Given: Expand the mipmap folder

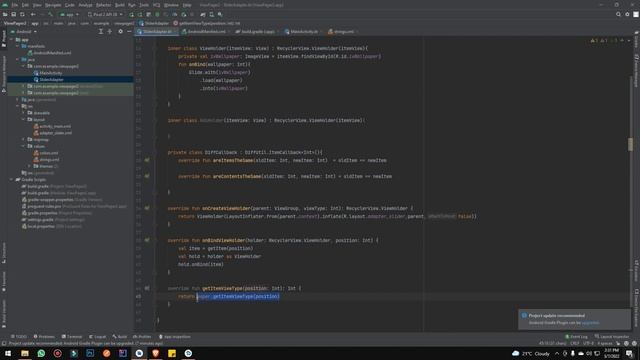Looking at the screenshot, I should pos(24,140).
